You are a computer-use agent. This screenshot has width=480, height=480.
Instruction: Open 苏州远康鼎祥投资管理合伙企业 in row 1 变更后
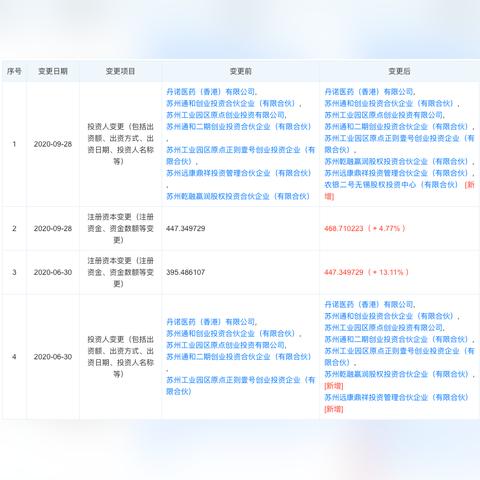(396, 173)
